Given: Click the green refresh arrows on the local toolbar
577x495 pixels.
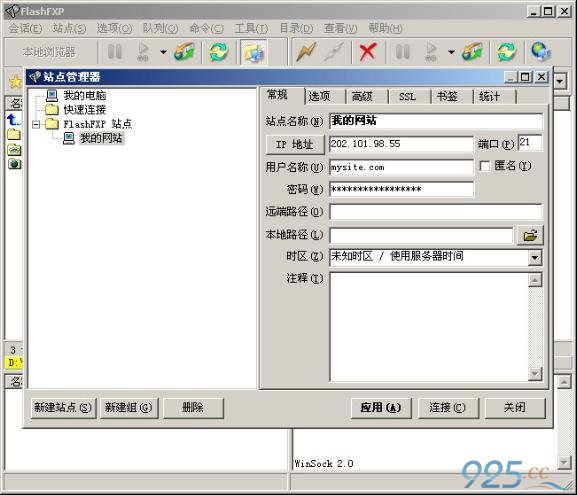Looking at the screenshot, I should (x=219, y=52).
